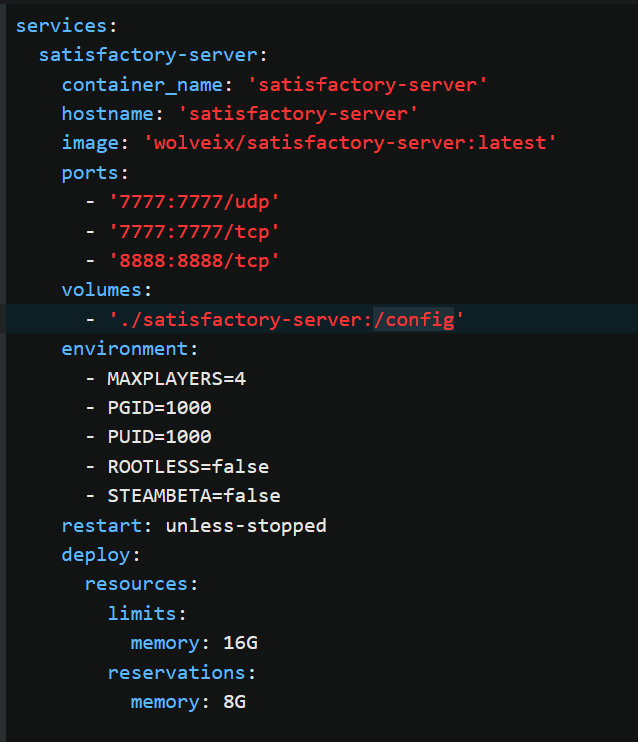
Task: Click the 'image' key
Action: 90,143
